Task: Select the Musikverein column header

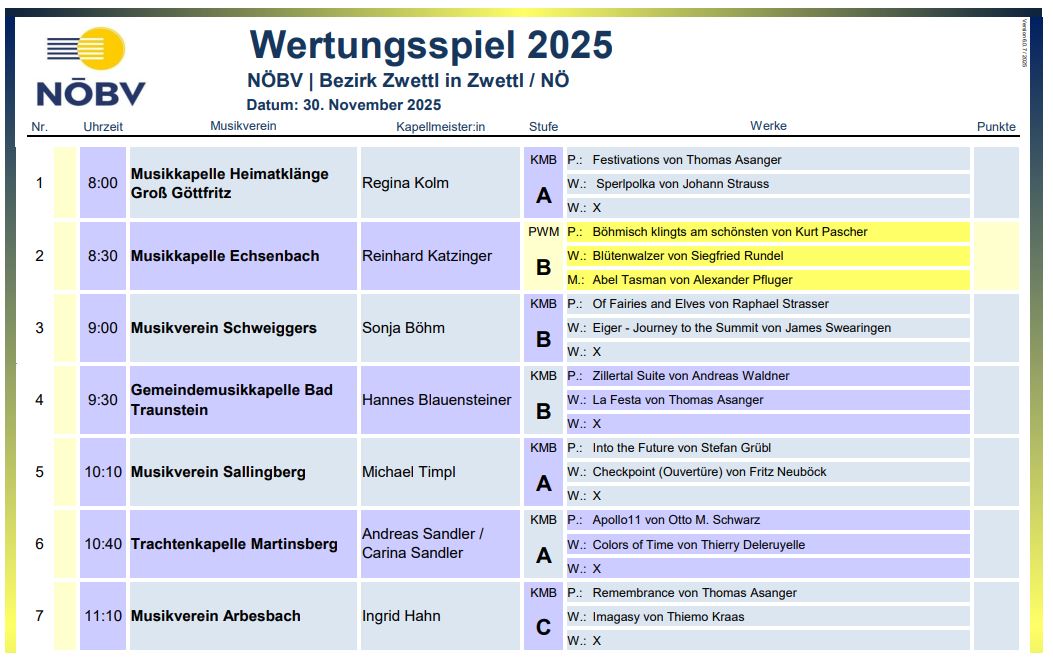Action: pos(243,126)
